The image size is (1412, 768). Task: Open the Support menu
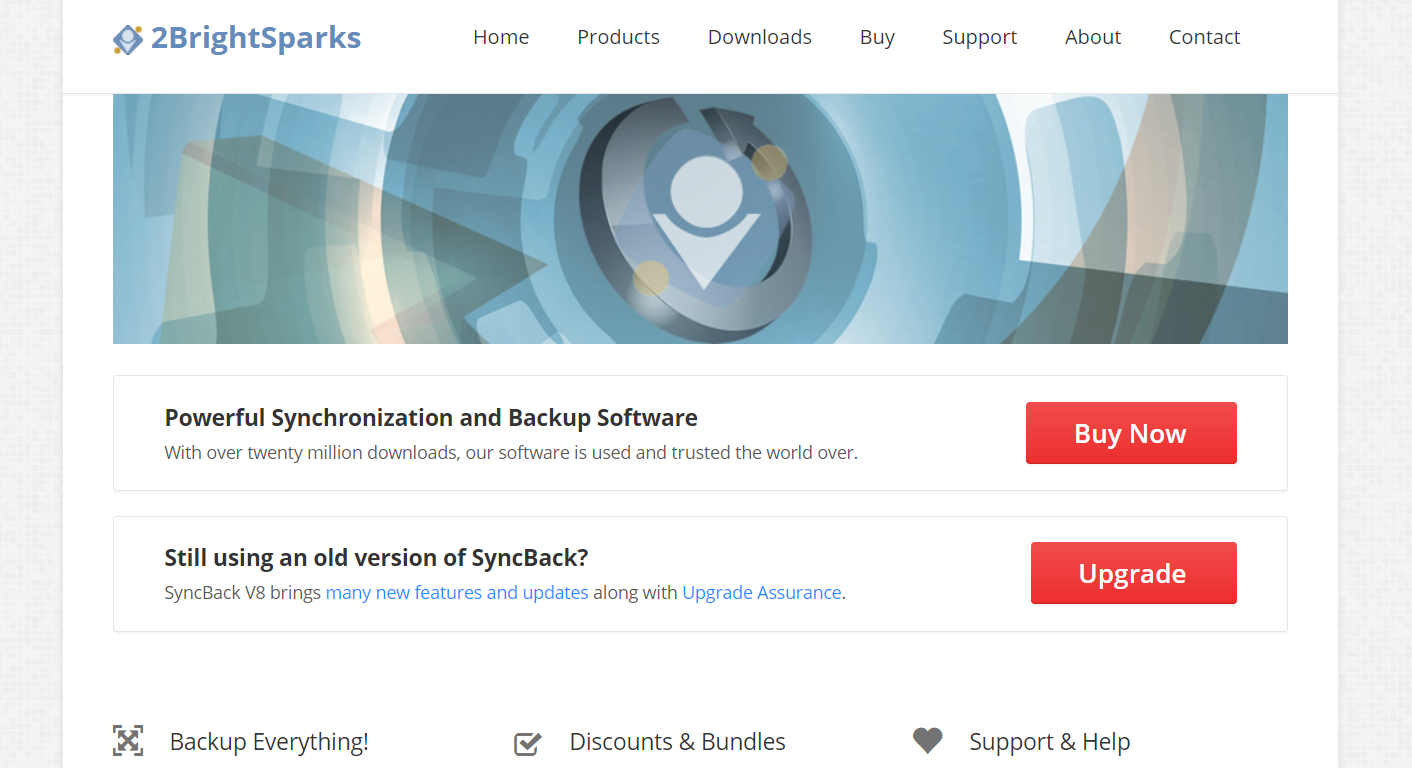tap(979, 37)
